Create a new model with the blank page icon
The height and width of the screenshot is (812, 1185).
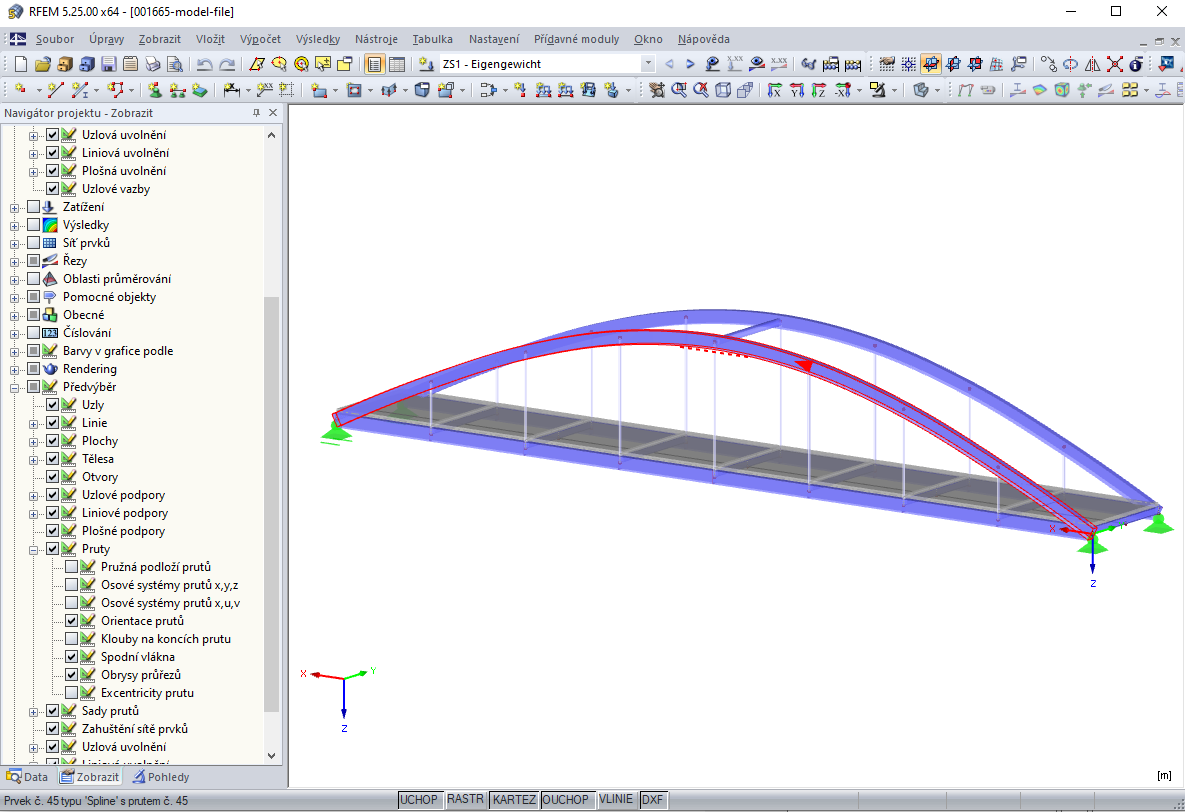pyautogui.click(x=21, y=64)
